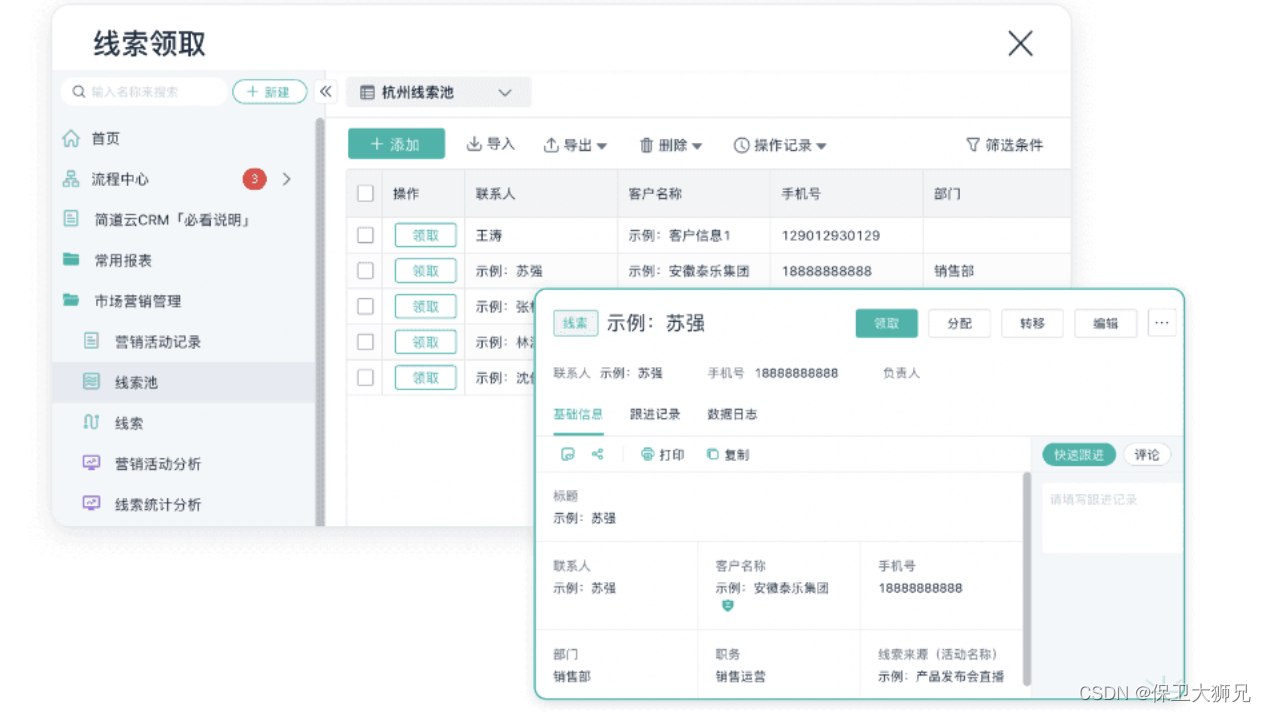
Task: Switch to the 跟进记录 tab
Action: coord(655,414)
